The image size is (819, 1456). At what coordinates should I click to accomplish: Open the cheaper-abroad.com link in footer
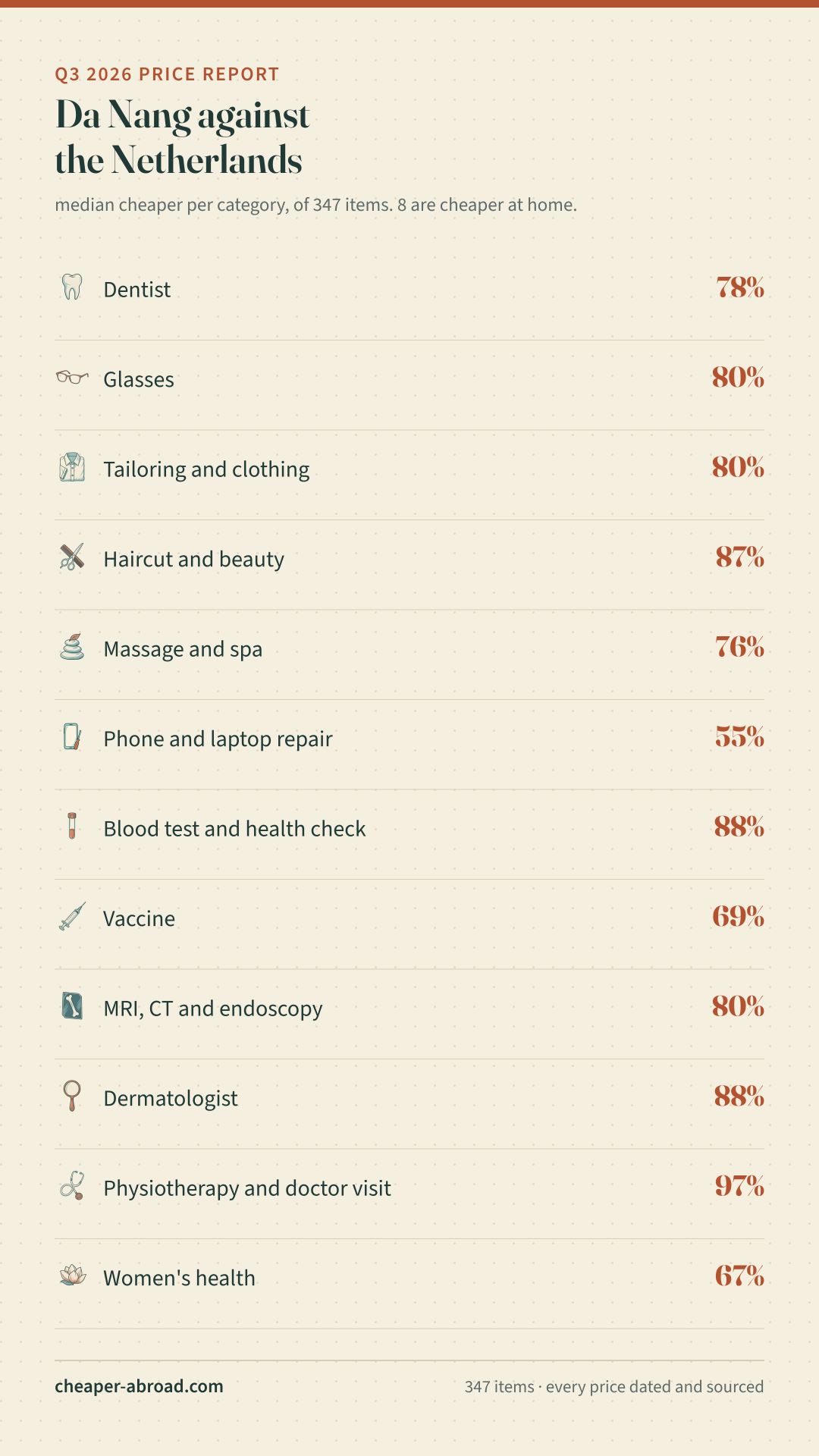point(139,1386)
